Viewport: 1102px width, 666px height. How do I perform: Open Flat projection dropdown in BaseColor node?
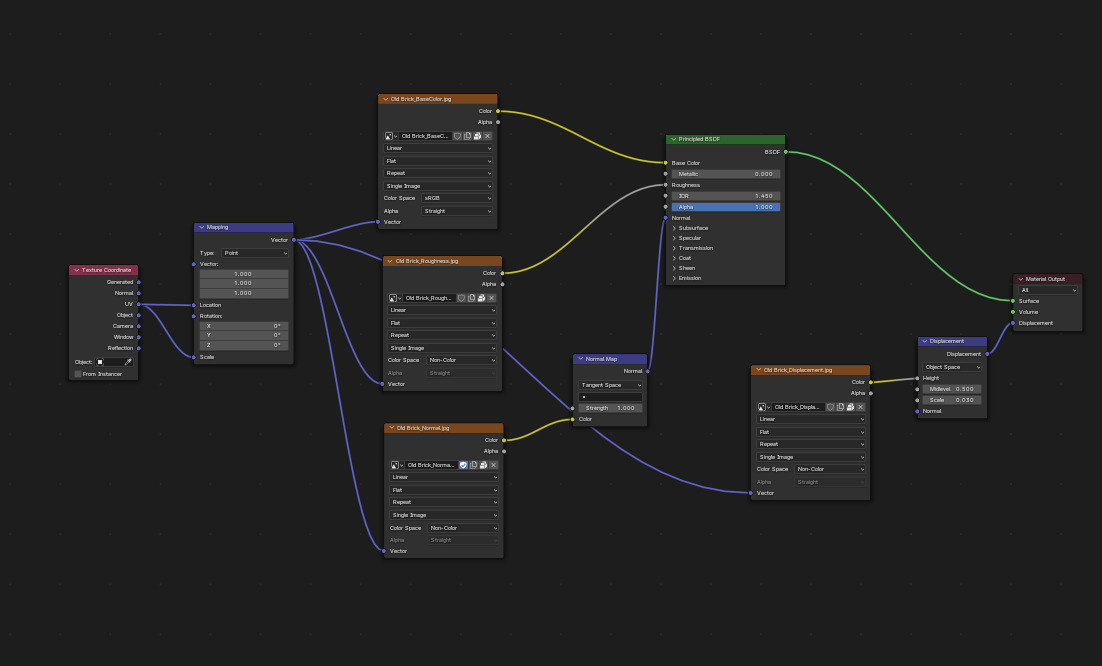point(438,162)
